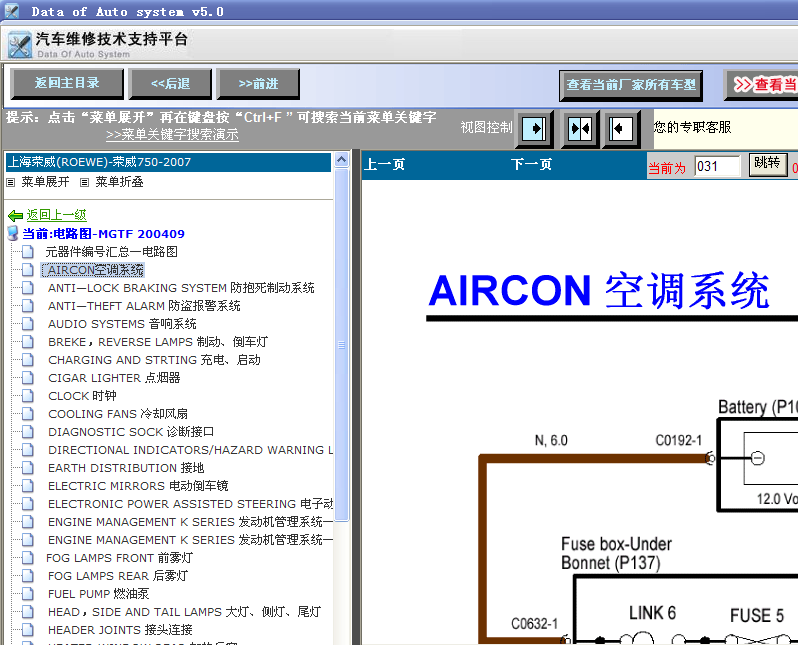The width and height of the screenshot is (798, 645).
Task: Click 返回上一级 link
Action: (56, 215)
